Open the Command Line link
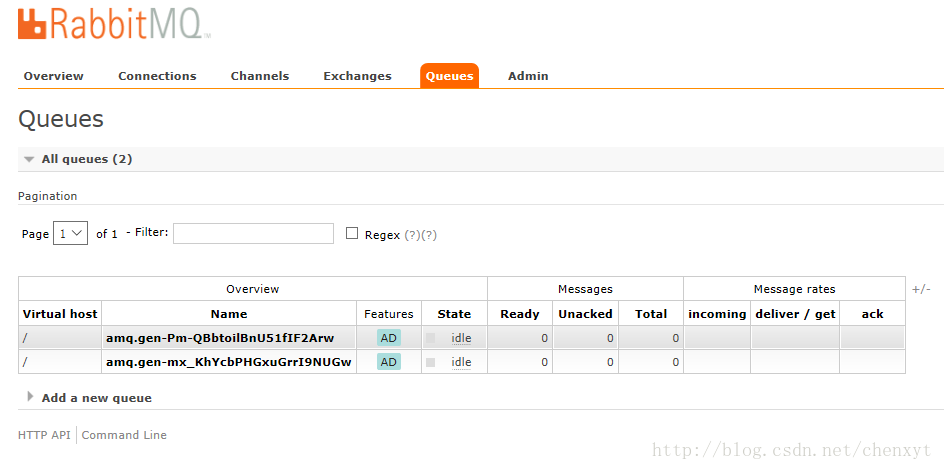Screen dimensions: 944x470 pyautogui.click(x=124, y=435)
